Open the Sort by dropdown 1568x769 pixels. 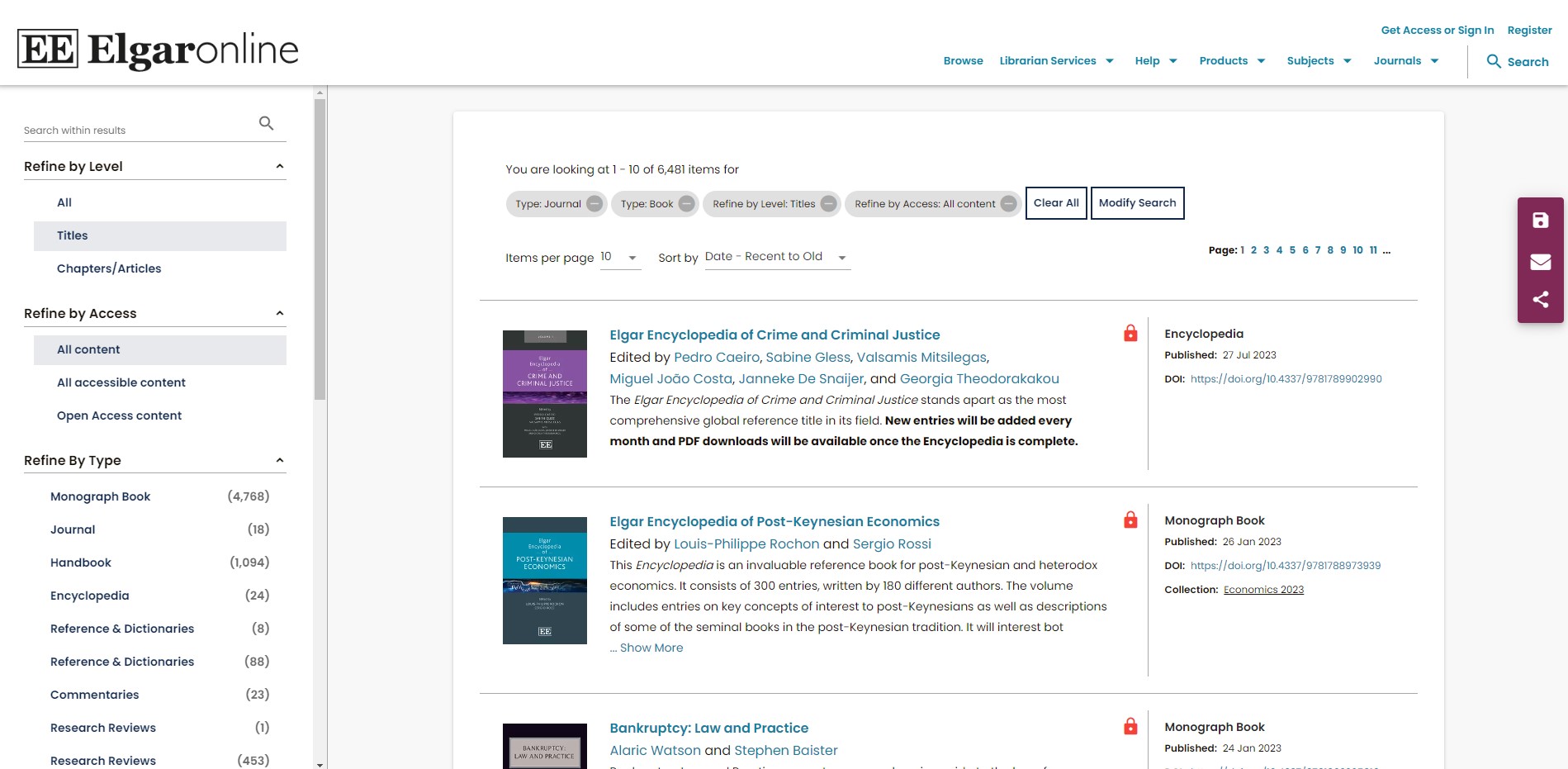click(x=777, y=258)
